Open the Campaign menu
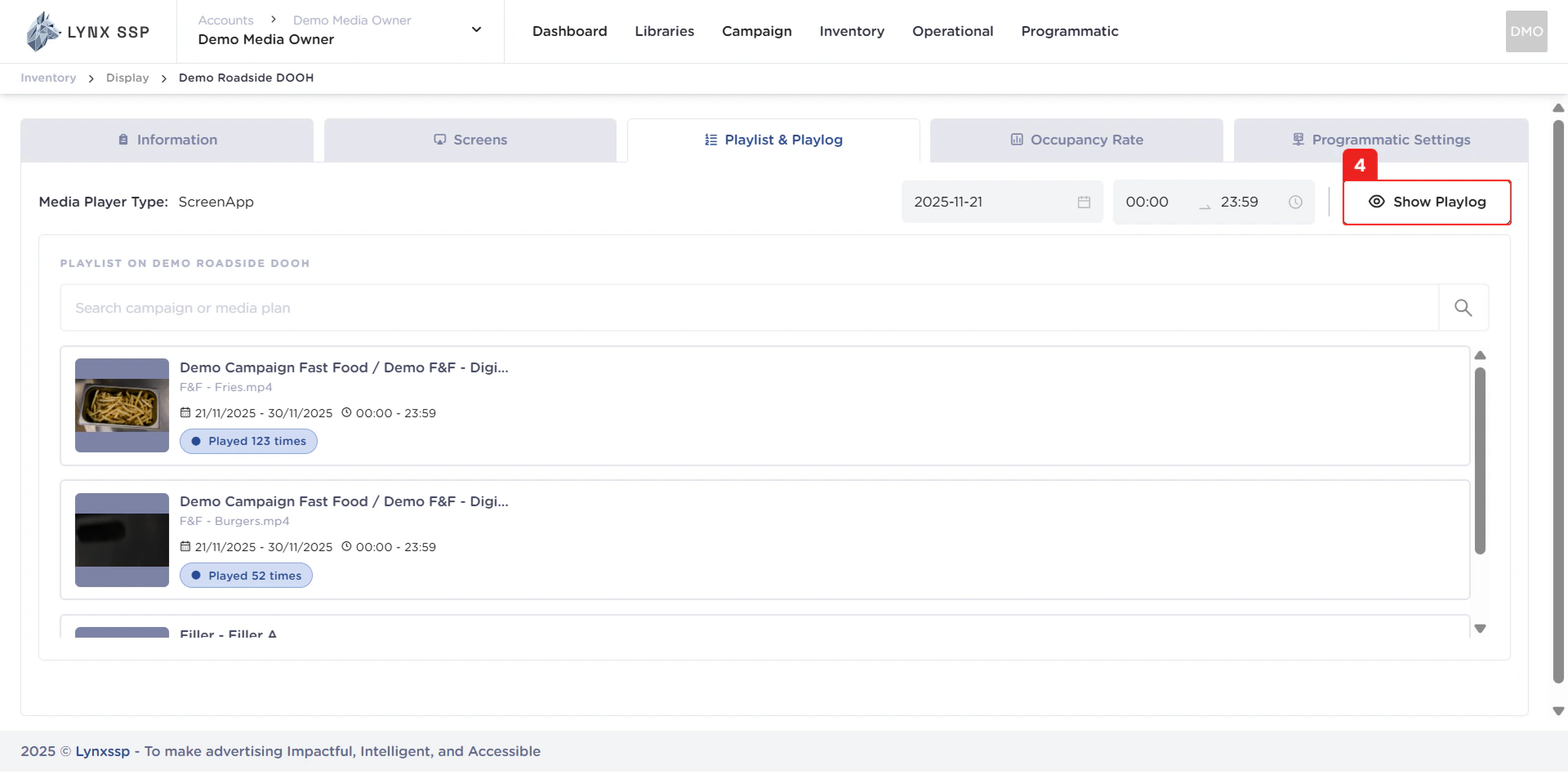 click(x=757, y=31)
